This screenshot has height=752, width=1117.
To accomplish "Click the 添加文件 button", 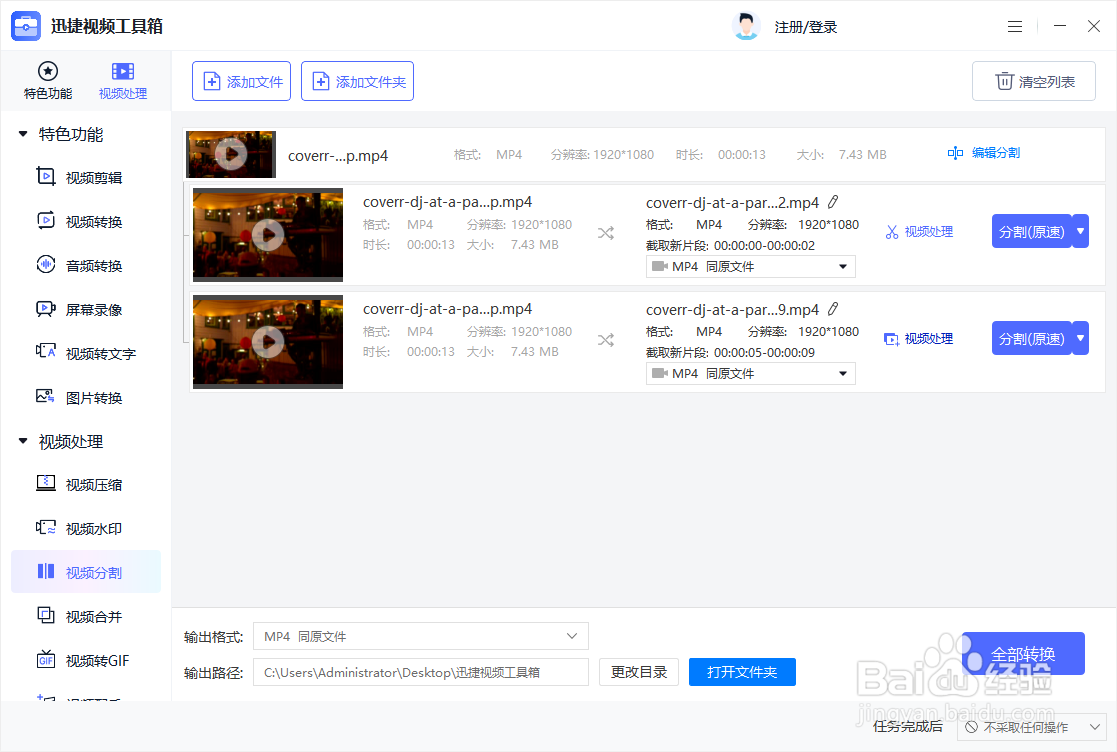I will point(241,81).
